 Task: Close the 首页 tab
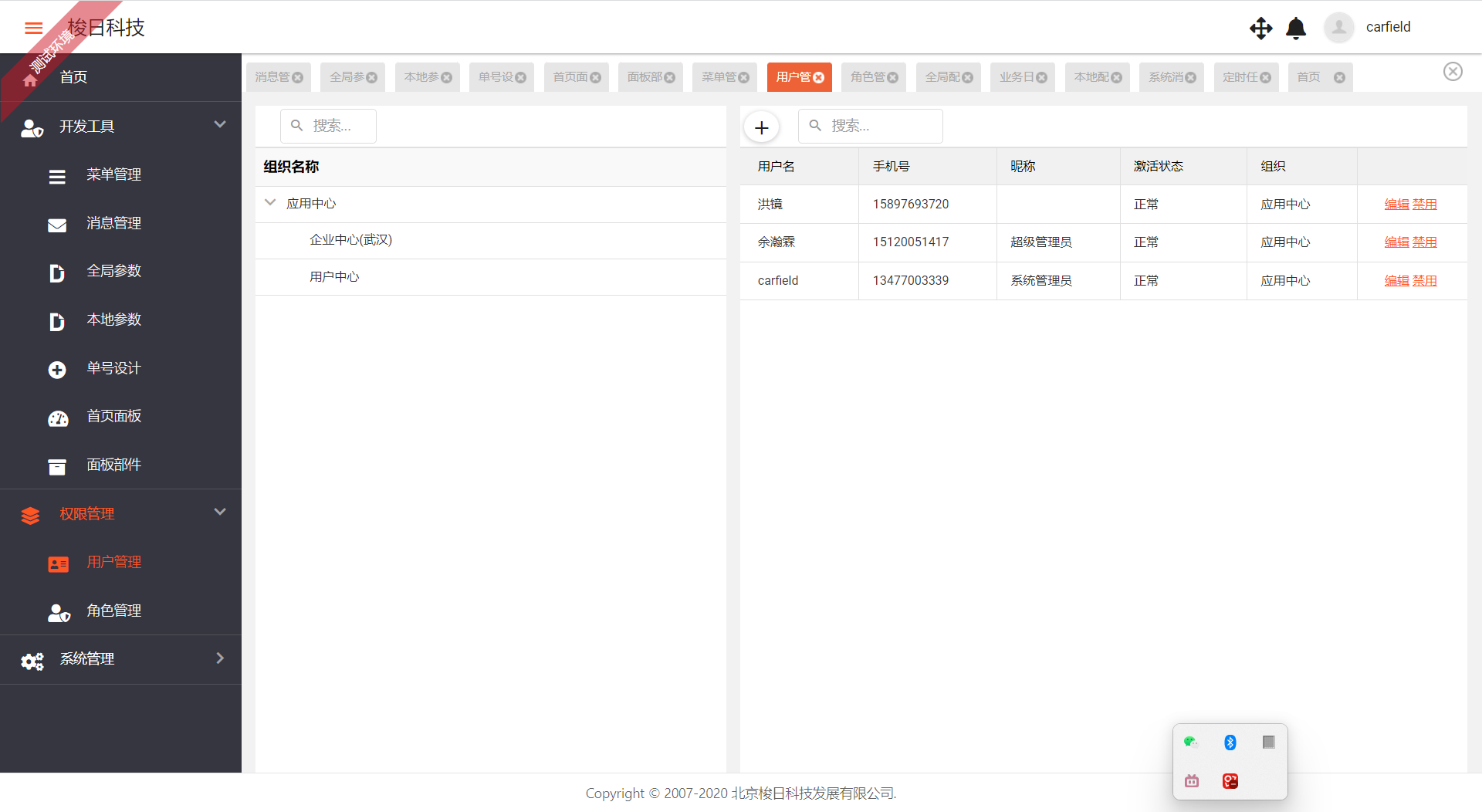tap(1340, 77)
